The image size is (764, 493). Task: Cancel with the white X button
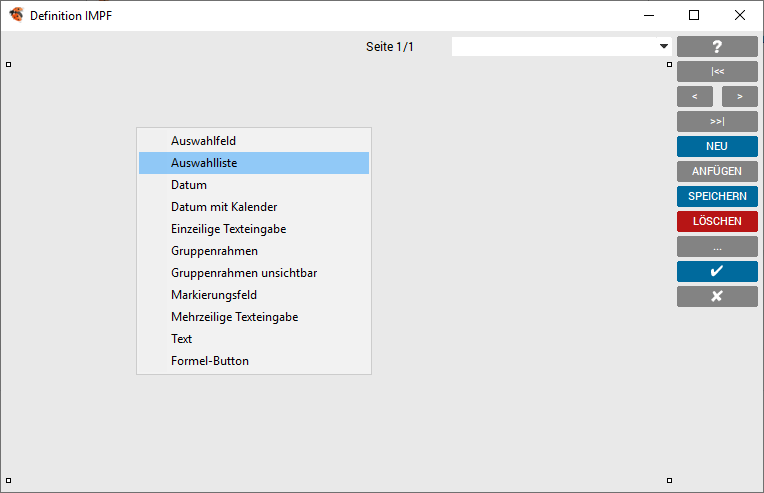pyautogui.click(x=717, y=296)
